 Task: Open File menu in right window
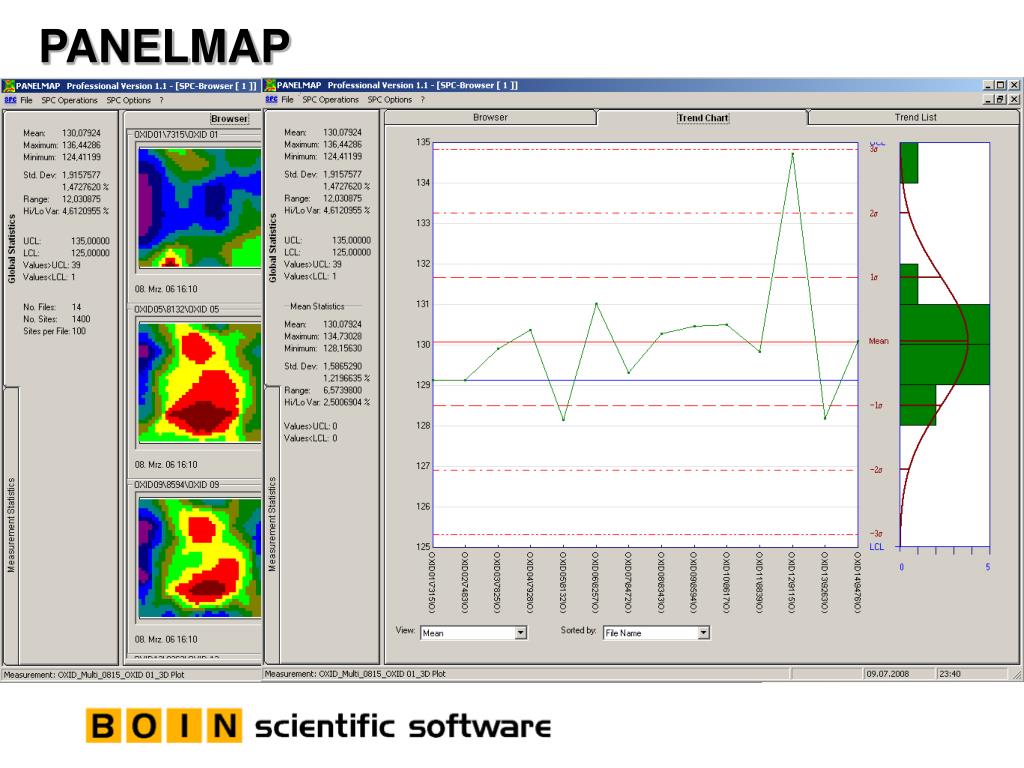(287, 100)
